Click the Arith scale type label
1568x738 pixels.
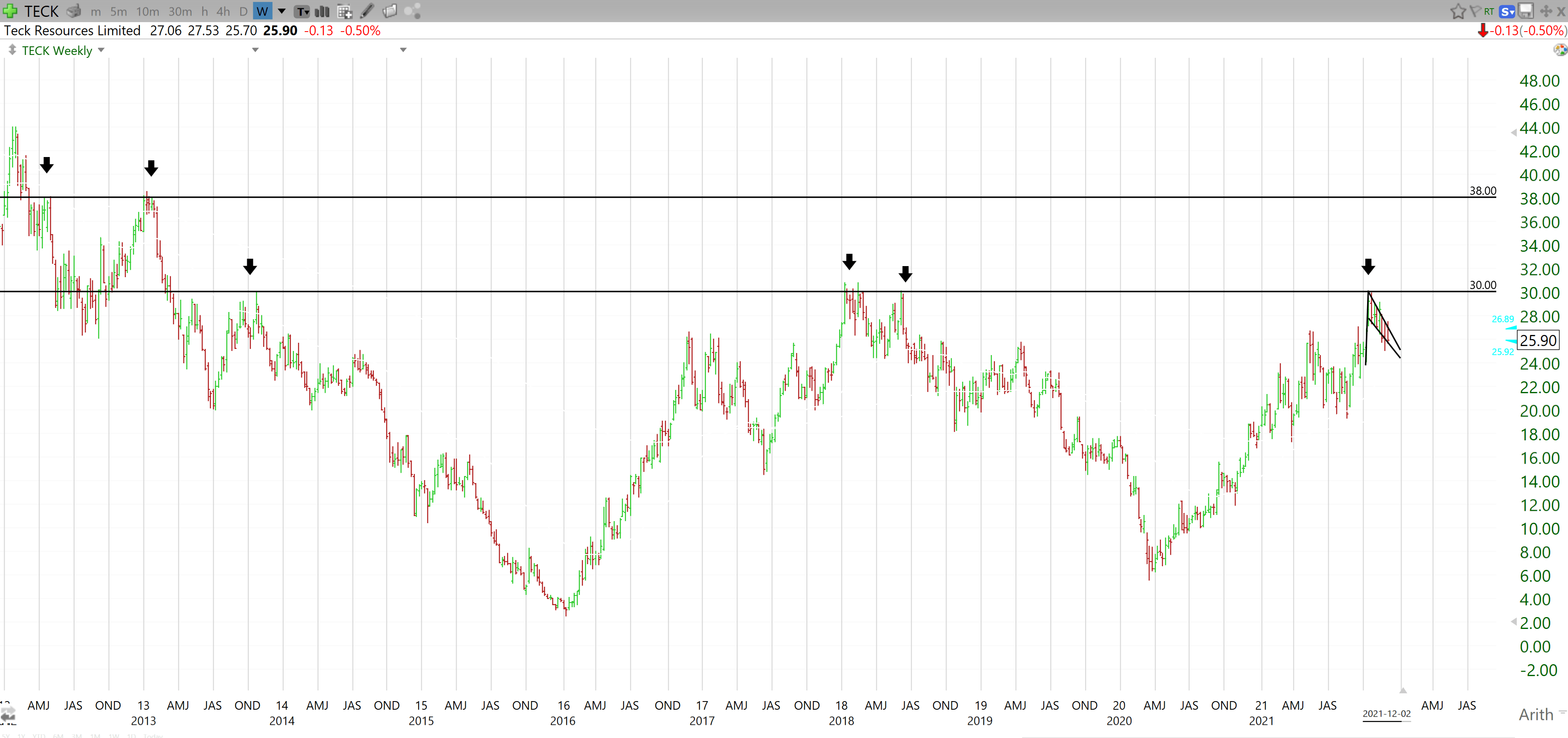(1536, 714)
